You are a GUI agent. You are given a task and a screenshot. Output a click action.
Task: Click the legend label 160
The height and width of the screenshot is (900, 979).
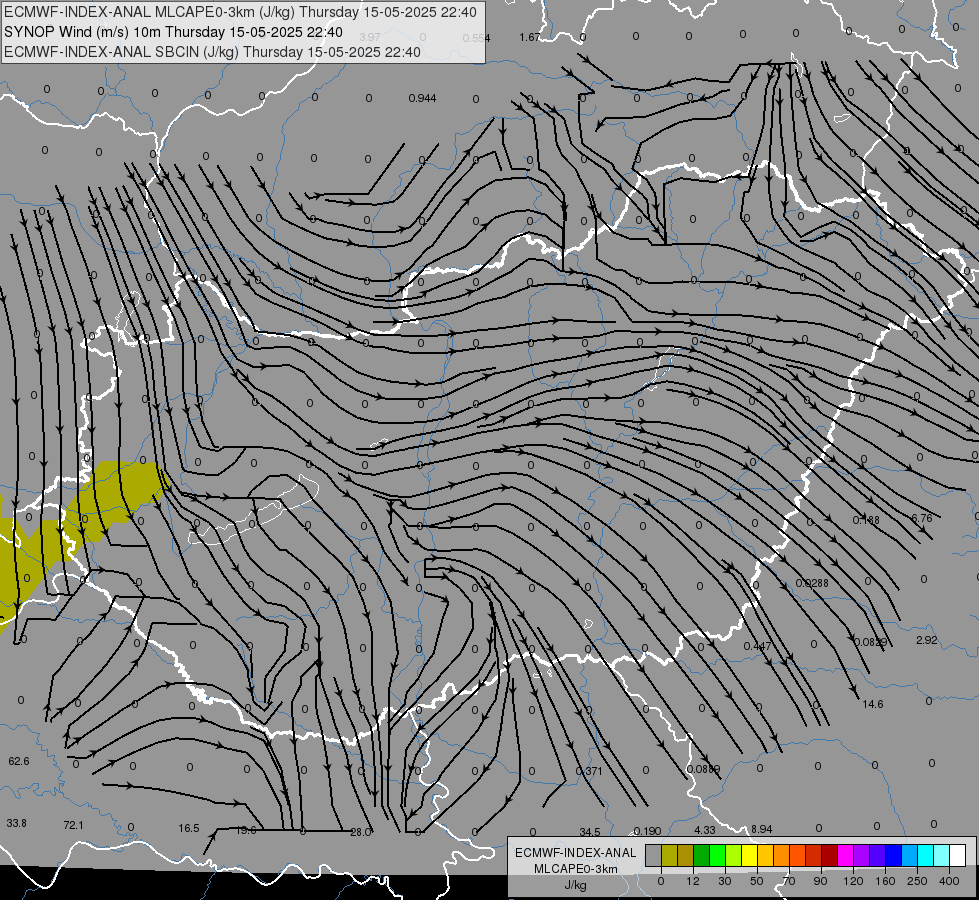coord(885,881)
